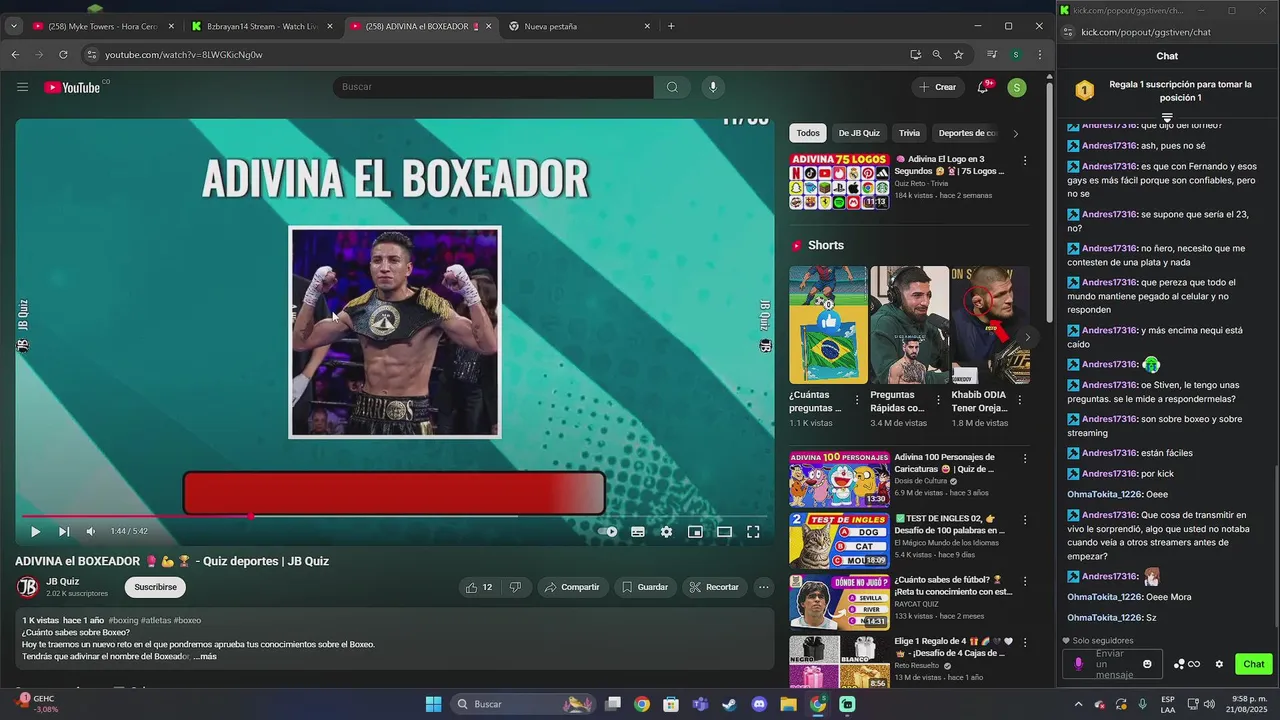Open options for ¿Cuánto sabes de fútbol? video
This screenshot has width=1280, height=720.
1024,581
